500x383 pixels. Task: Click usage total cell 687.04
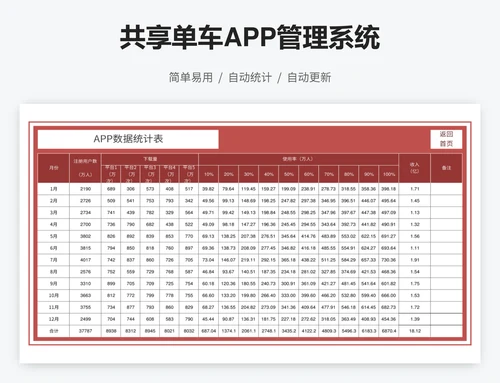tap(209, 331)
